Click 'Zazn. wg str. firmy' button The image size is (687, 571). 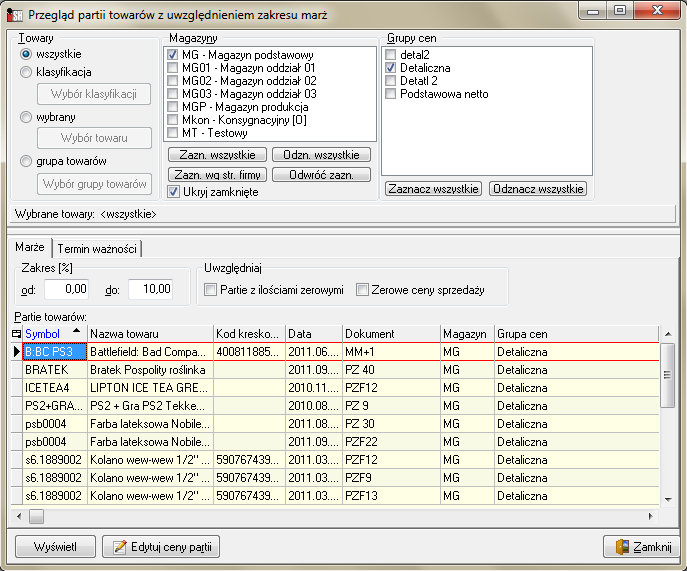coord(217,175)
